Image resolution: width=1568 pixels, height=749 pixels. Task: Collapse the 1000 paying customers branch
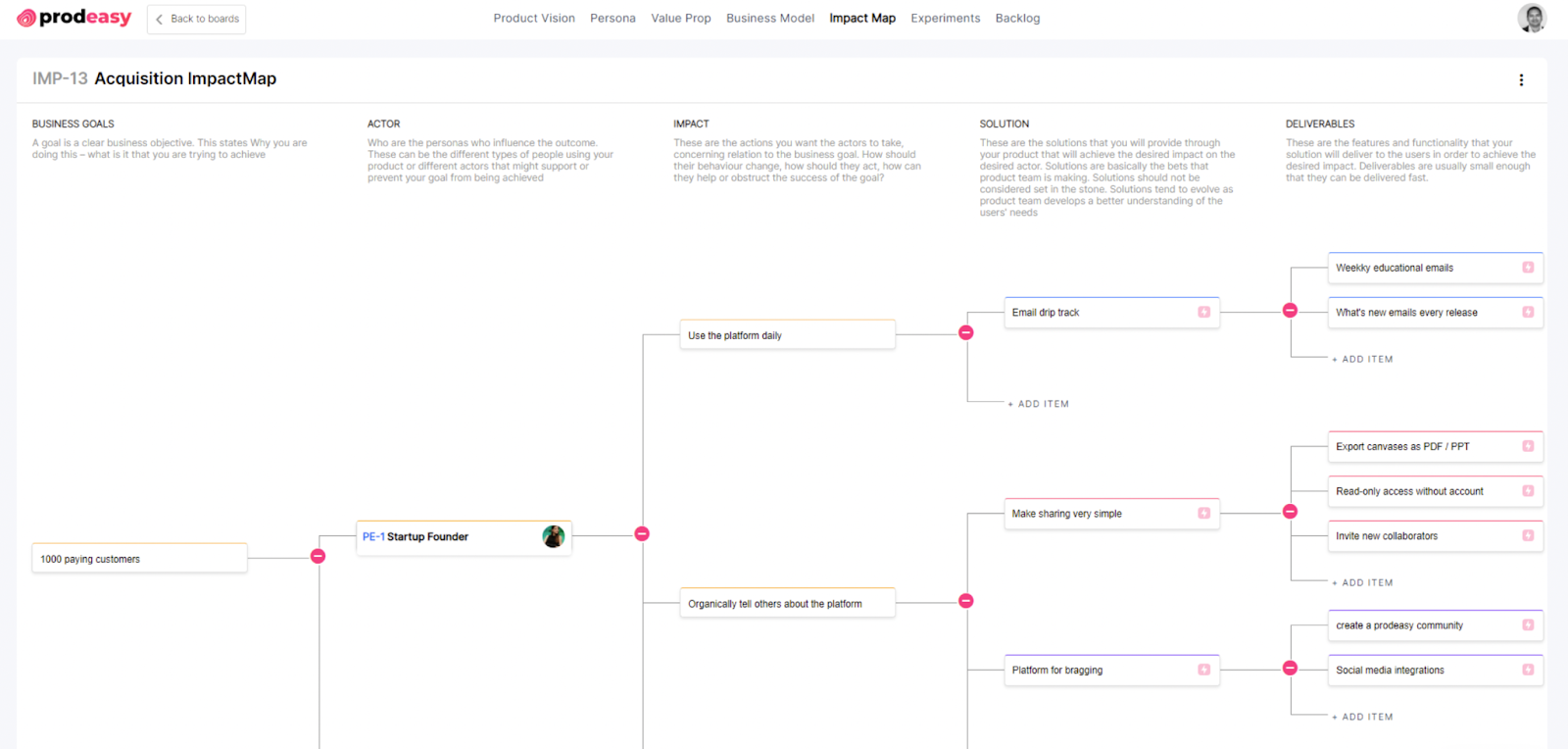tap(318, 556)
